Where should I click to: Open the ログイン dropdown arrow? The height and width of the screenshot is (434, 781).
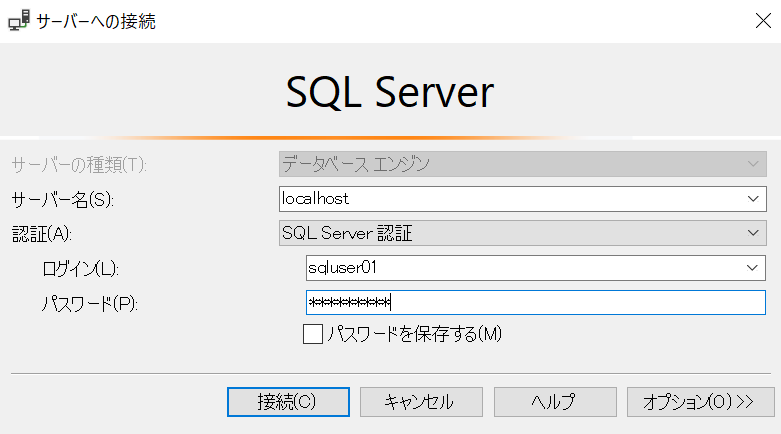(x=752, y=268)
